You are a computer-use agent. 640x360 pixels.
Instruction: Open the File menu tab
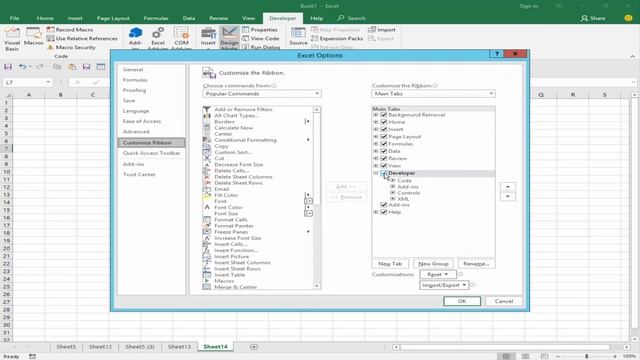tap(14, 18)
